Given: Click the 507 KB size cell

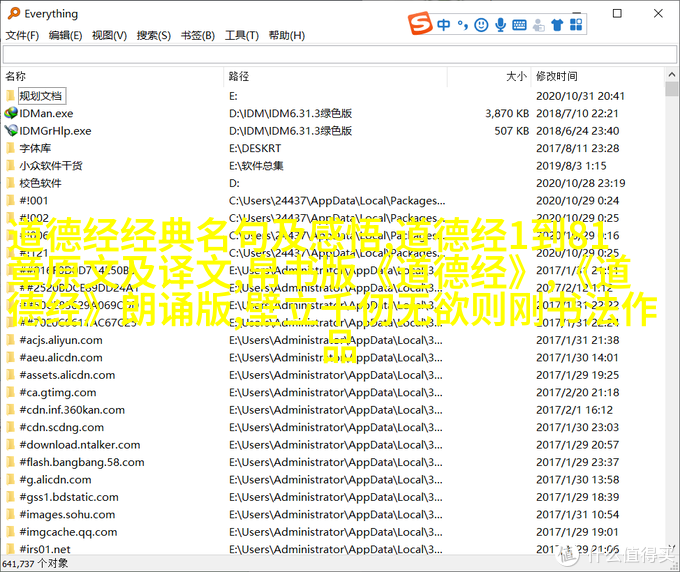Looking at the screenshot, I should pos(512,131).
